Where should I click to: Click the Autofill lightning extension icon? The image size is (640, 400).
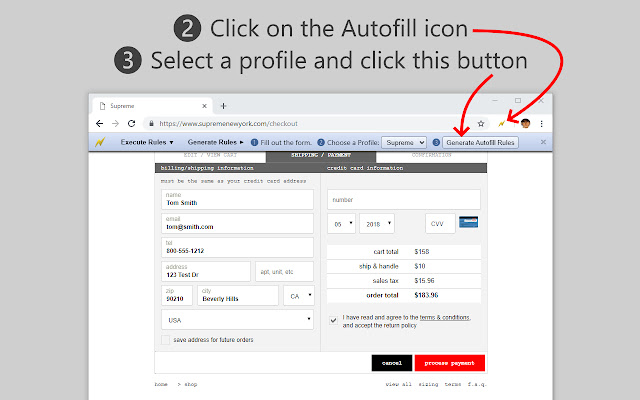501,124
